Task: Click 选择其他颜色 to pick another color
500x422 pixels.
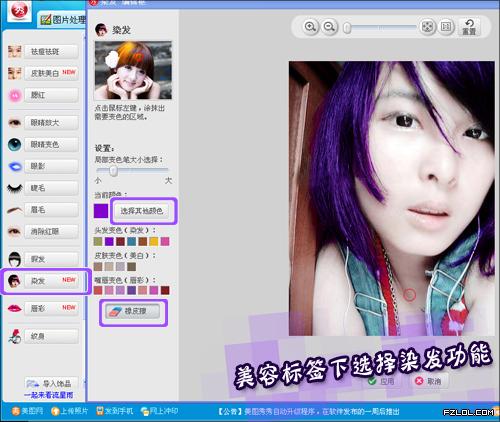Action: [x=142, y=211]
